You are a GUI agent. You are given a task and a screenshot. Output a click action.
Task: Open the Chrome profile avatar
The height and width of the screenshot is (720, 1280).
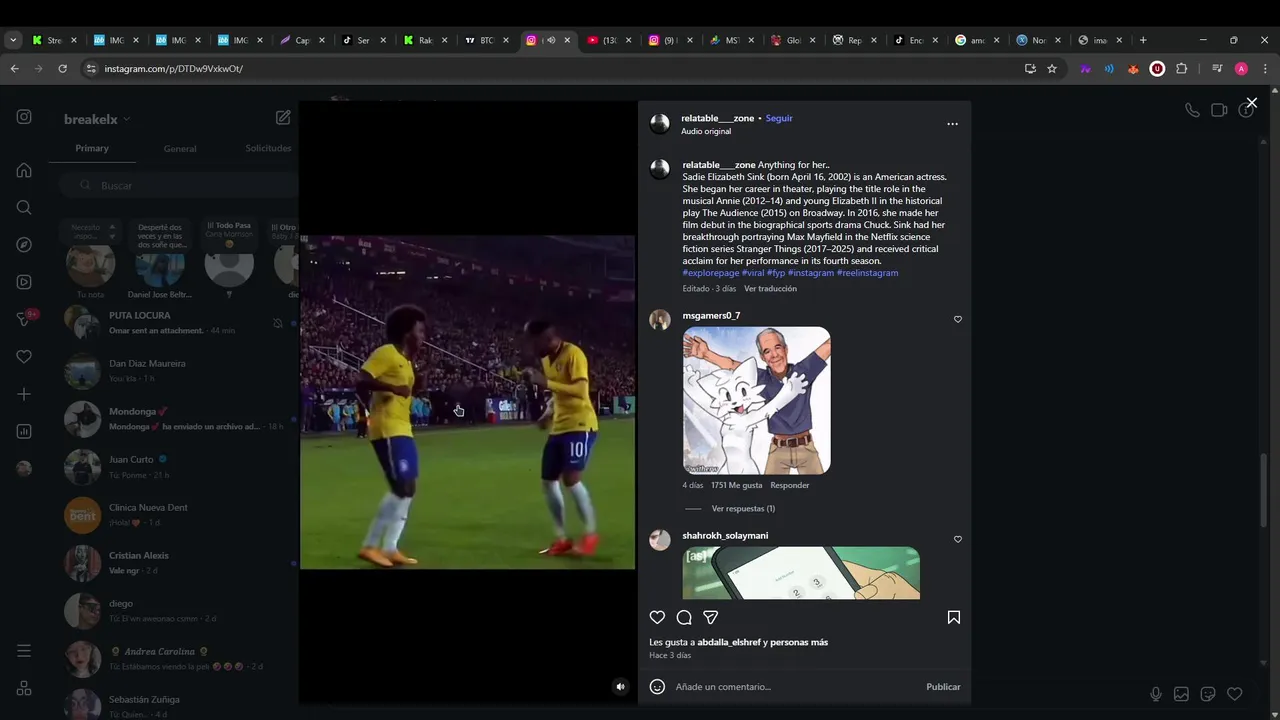[1241, 69]
